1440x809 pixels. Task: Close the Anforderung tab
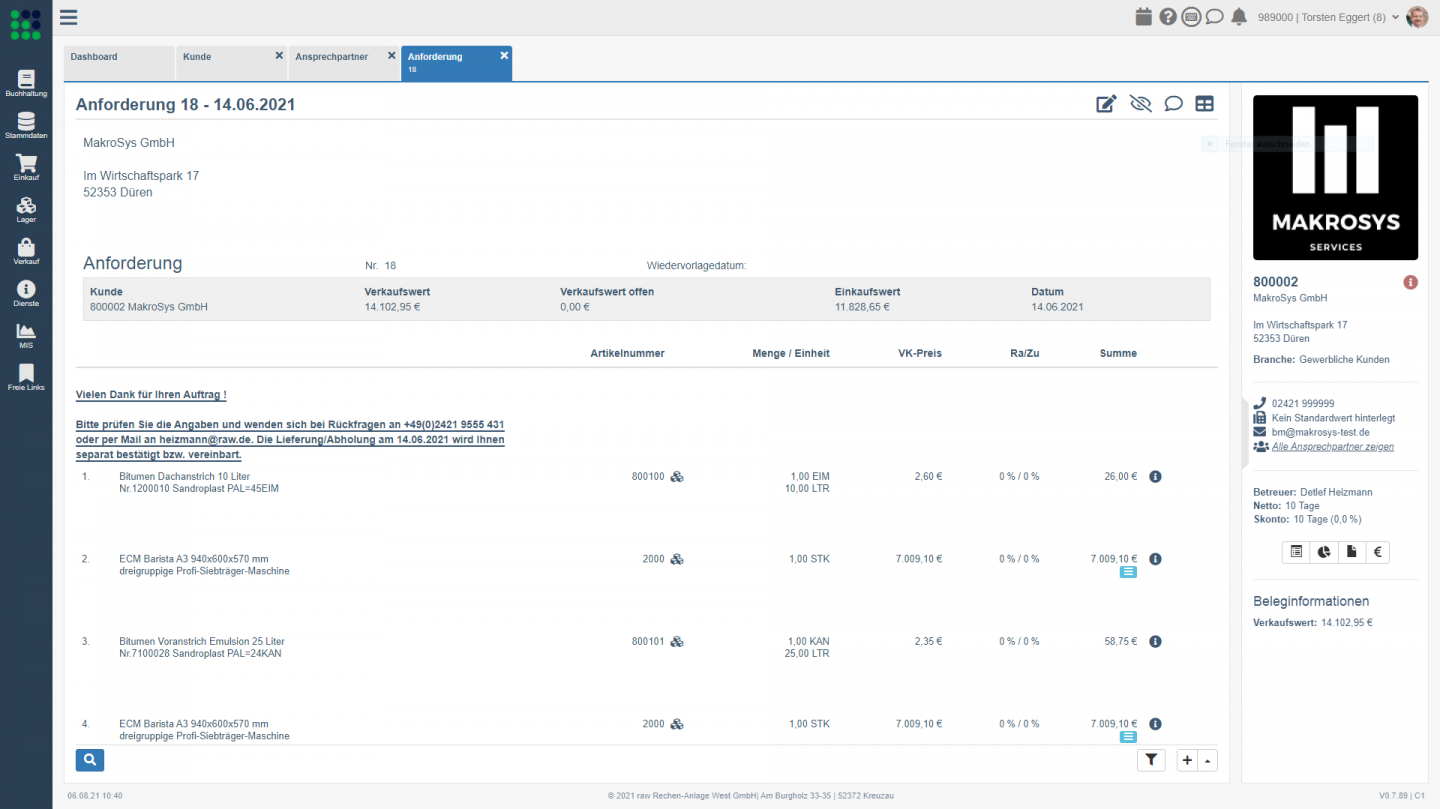504,56
